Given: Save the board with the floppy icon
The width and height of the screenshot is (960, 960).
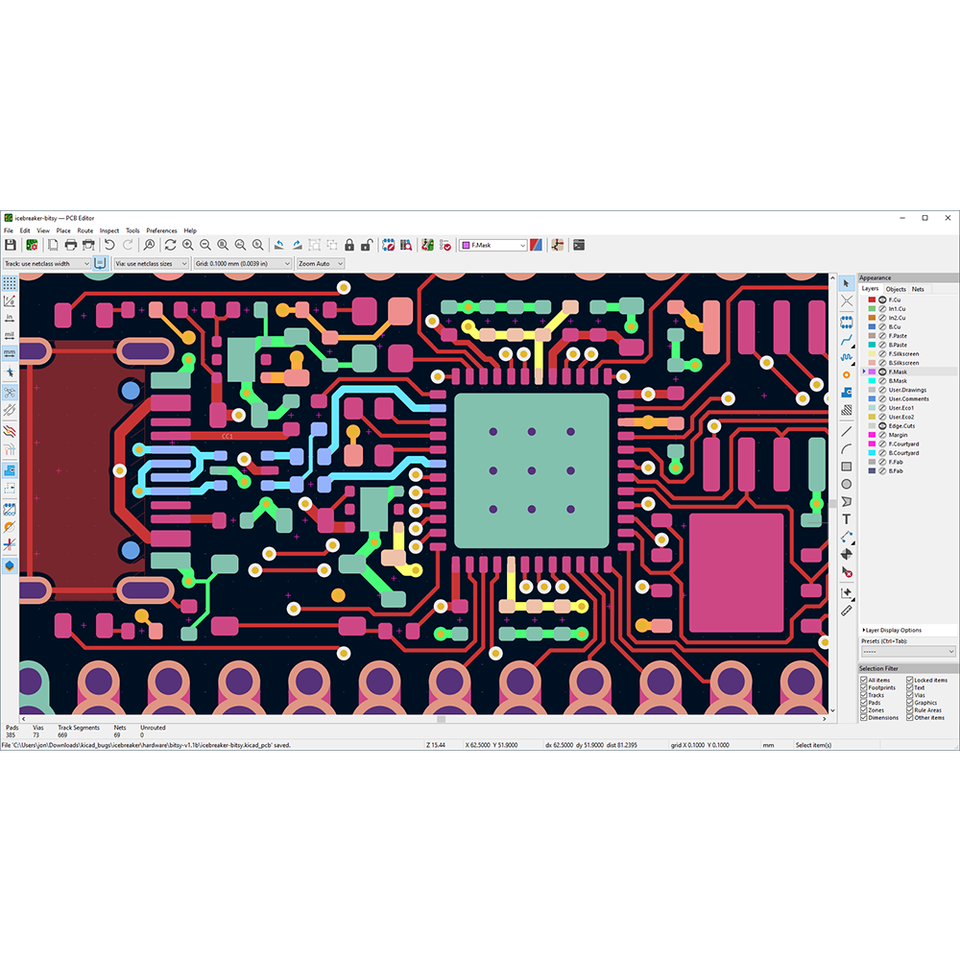Looking at the screenshot, I should [x=10, y=245].
